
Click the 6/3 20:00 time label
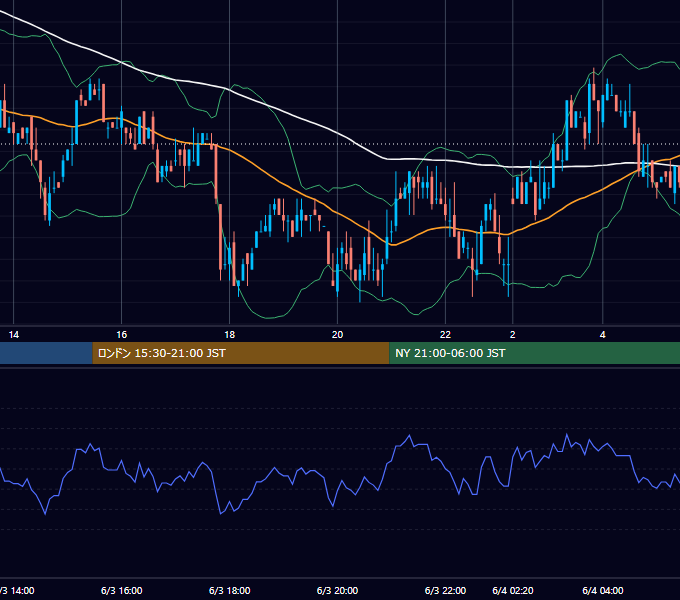pos(337,590)
